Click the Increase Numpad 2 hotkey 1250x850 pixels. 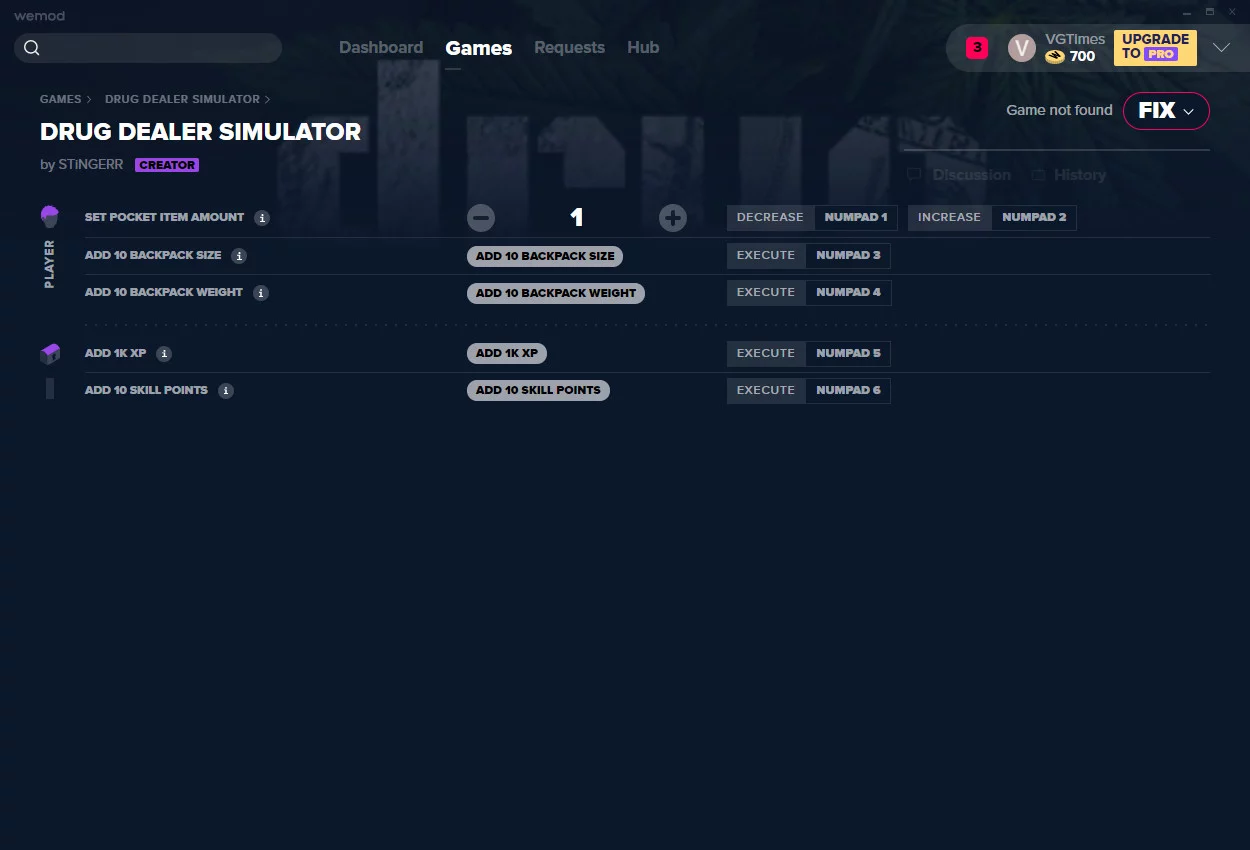tap(992, 218)
